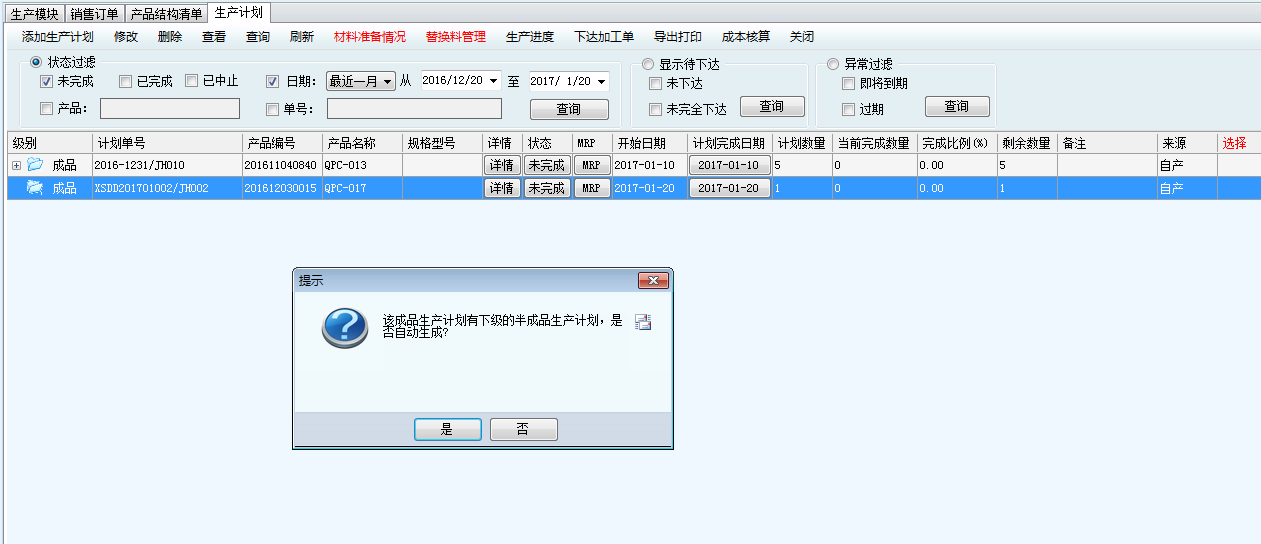This screenshot has height=544, width=1261.
Task: Select the 异常过滤 radio button
Action: tap(833, 64)
